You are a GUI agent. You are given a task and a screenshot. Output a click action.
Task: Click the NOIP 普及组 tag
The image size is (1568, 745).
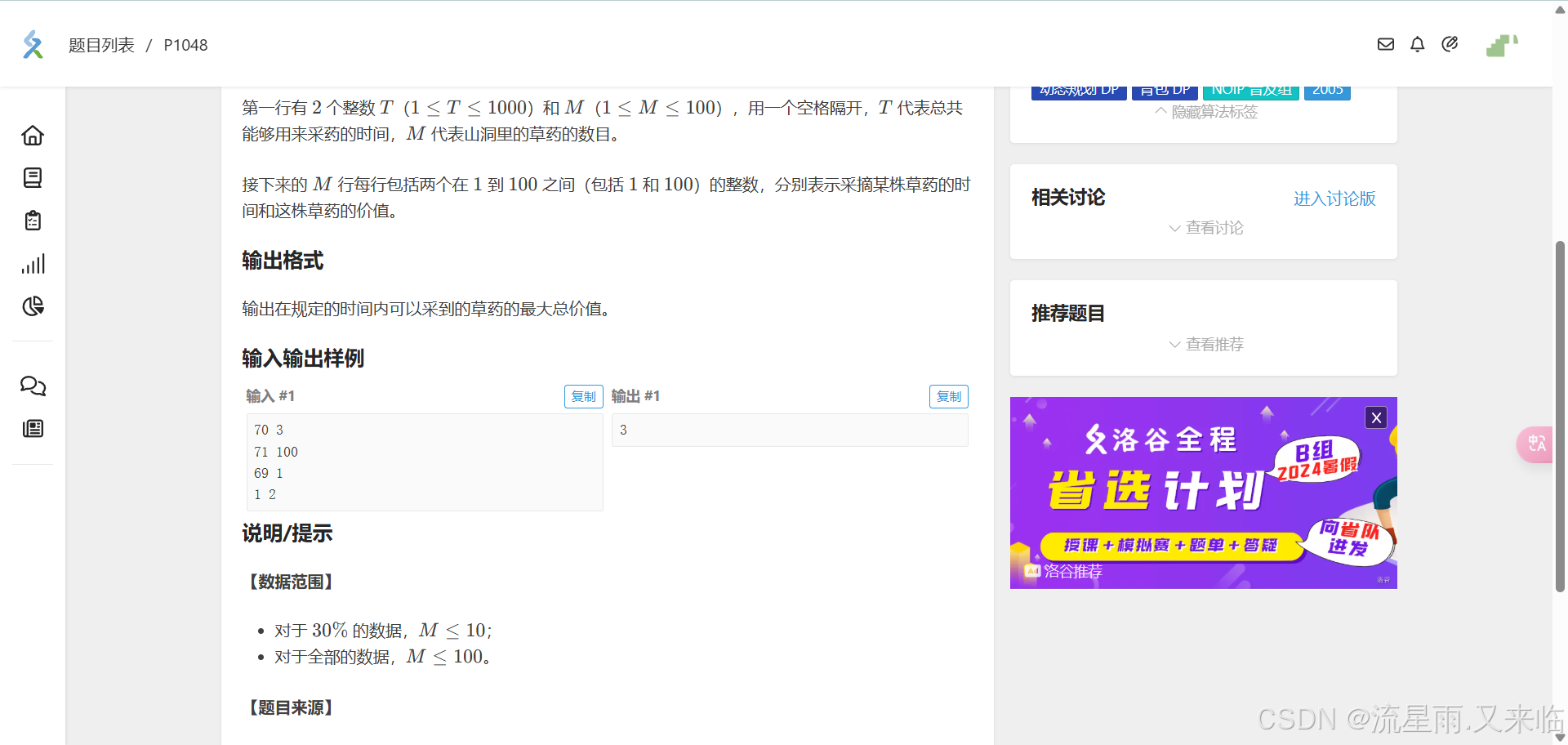click(1251, 92)
